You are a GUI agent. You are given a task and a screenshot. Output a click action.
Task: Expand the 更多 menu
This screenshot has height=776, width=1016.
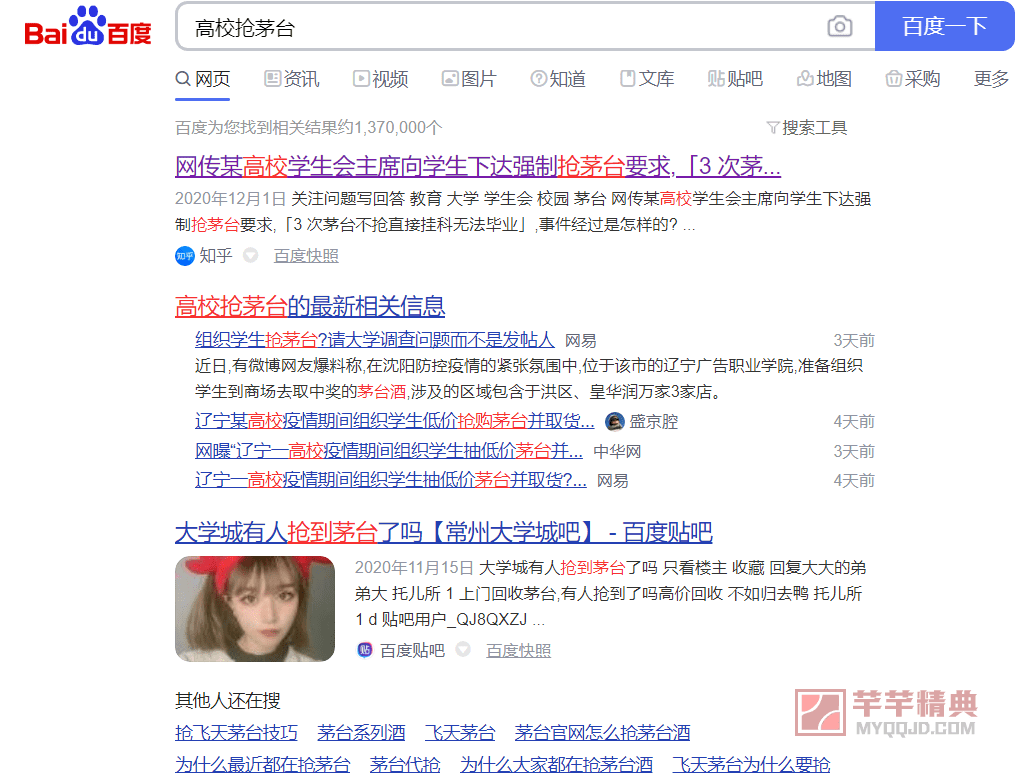click(991, 79)
